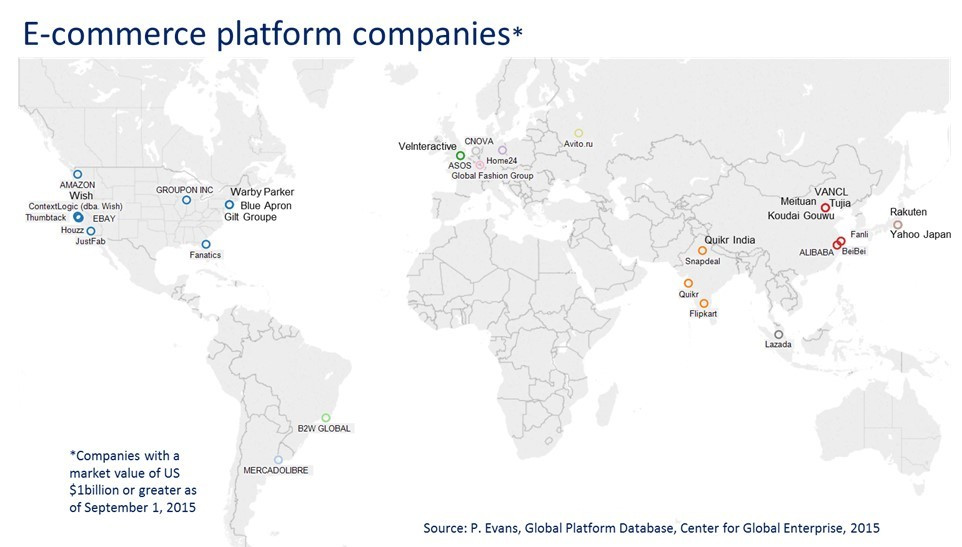Click the Warby Parker label

coord(262,192)
